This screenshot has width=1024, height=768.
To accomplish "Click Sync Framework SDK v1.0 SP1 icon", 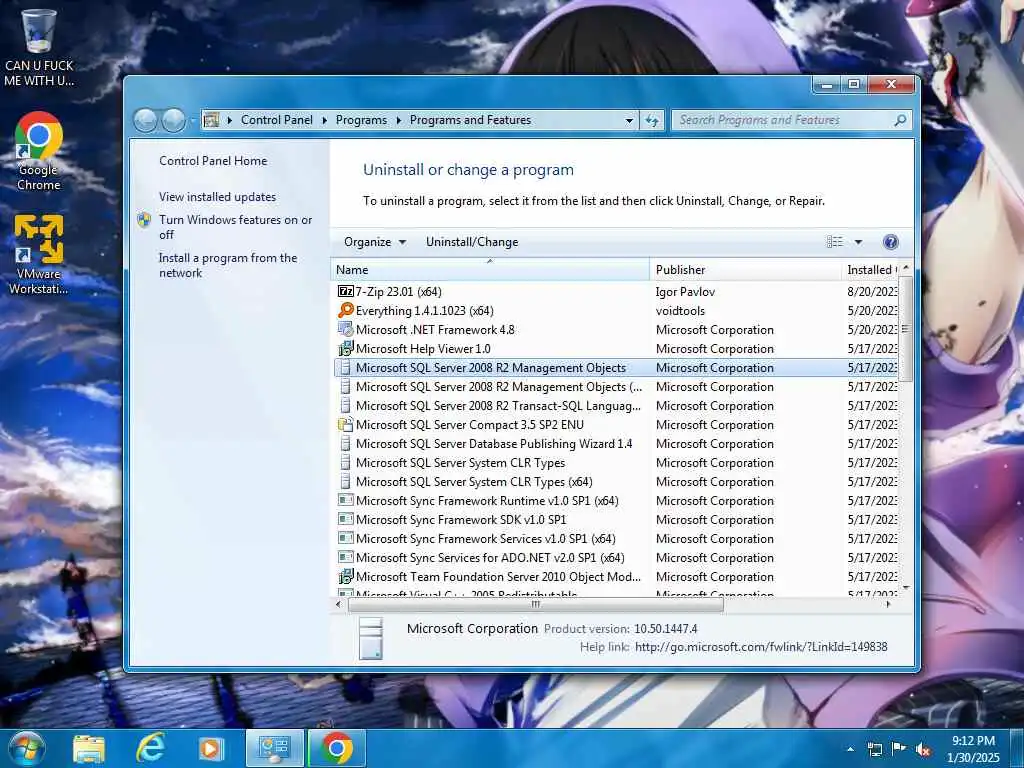I will coord(345,520).
